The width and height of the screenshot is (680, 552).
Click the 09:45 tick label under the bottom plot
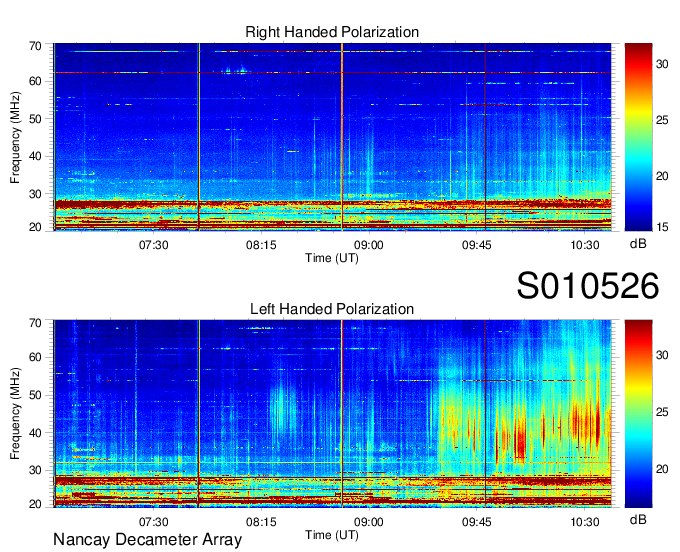[477, 522]
